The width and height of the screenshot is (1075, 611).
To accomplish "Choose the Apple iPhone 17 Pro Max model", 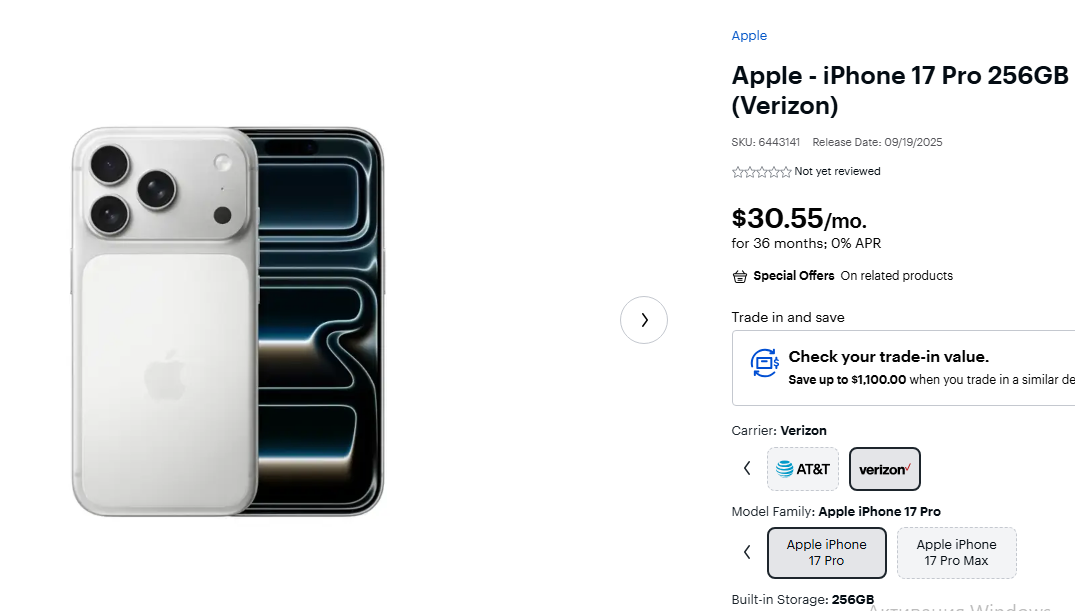I will 956,552.
